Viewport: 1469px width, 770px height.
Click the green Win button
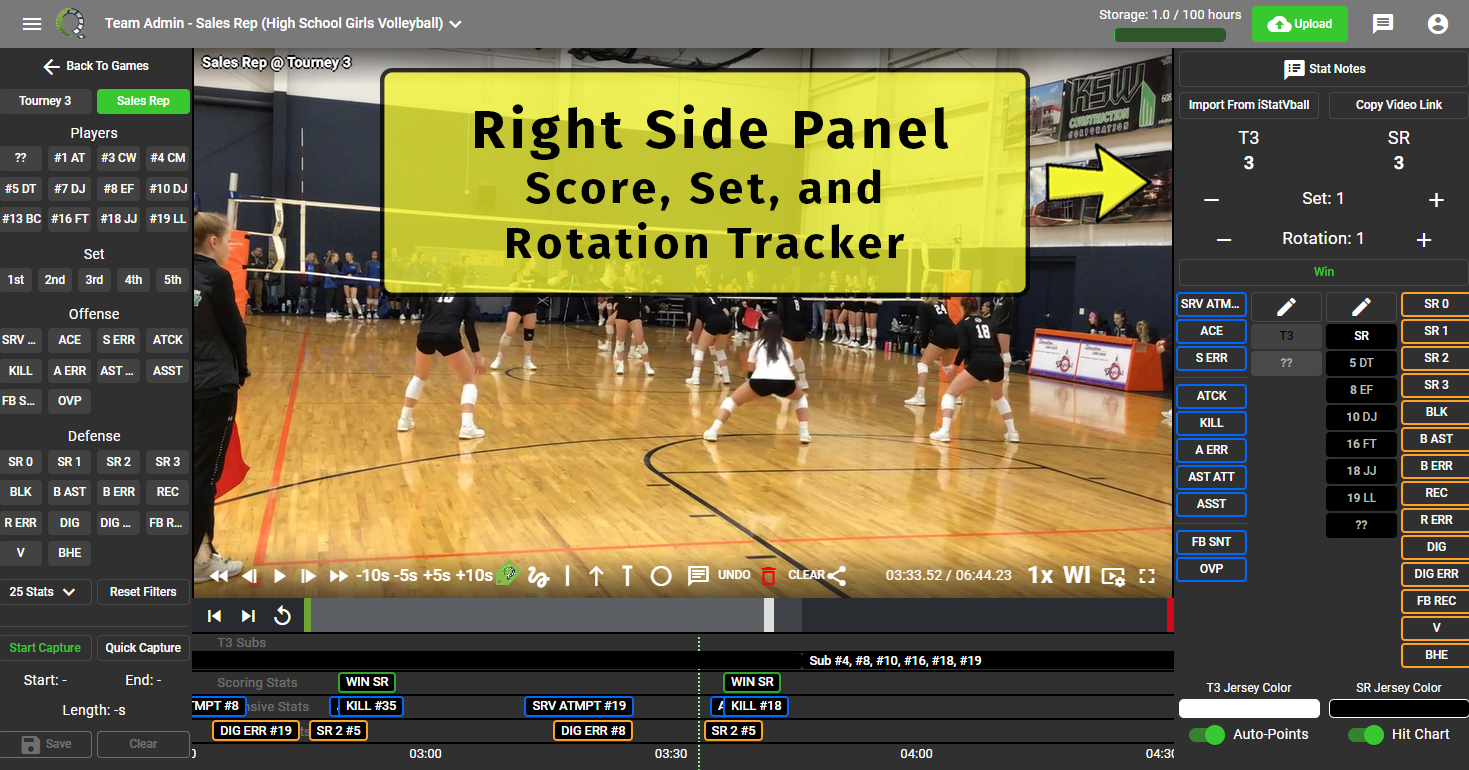coord(1324,272)
